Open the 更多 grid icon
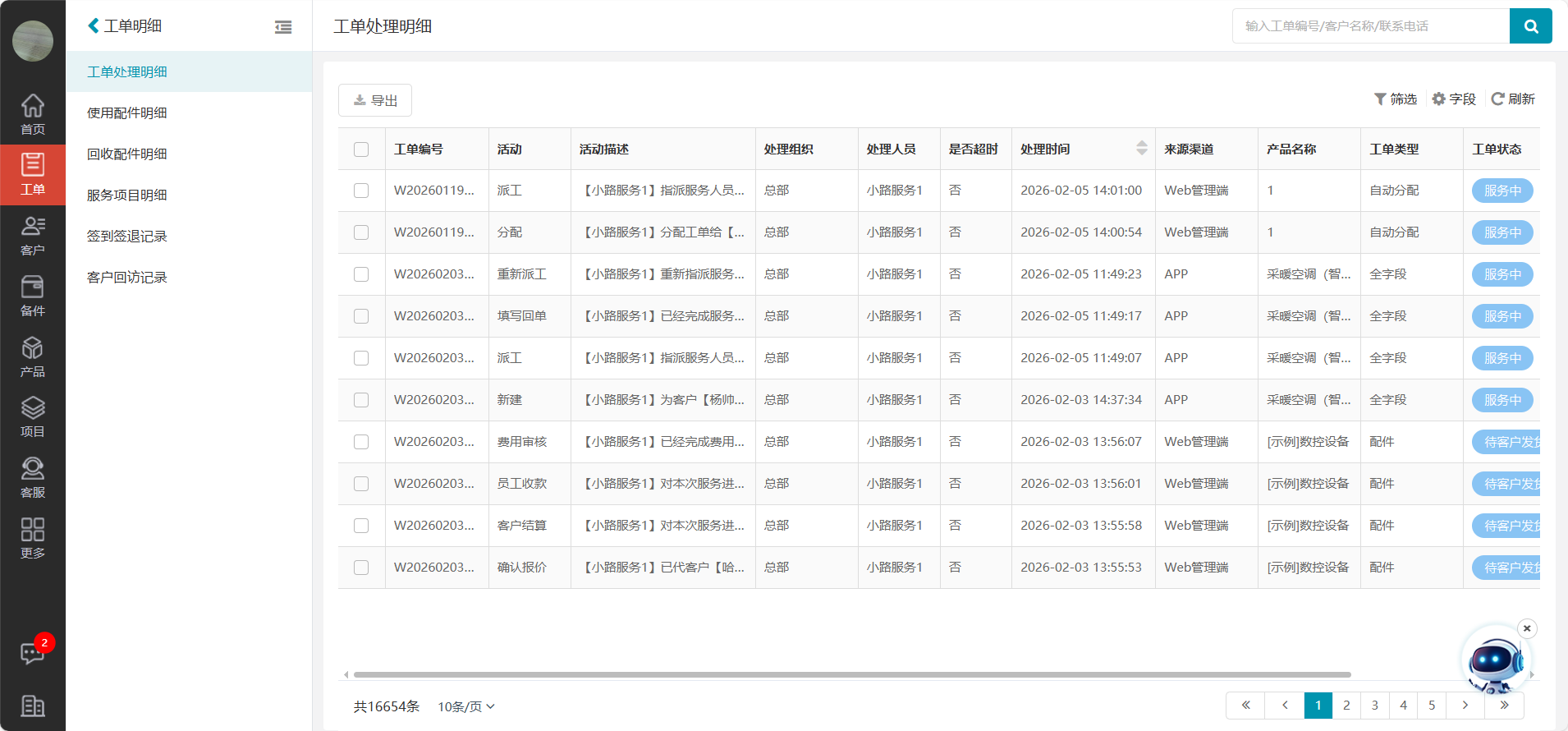Image resolution: width=1568 pixels, height=731 pixels. (x=33, y=538)
